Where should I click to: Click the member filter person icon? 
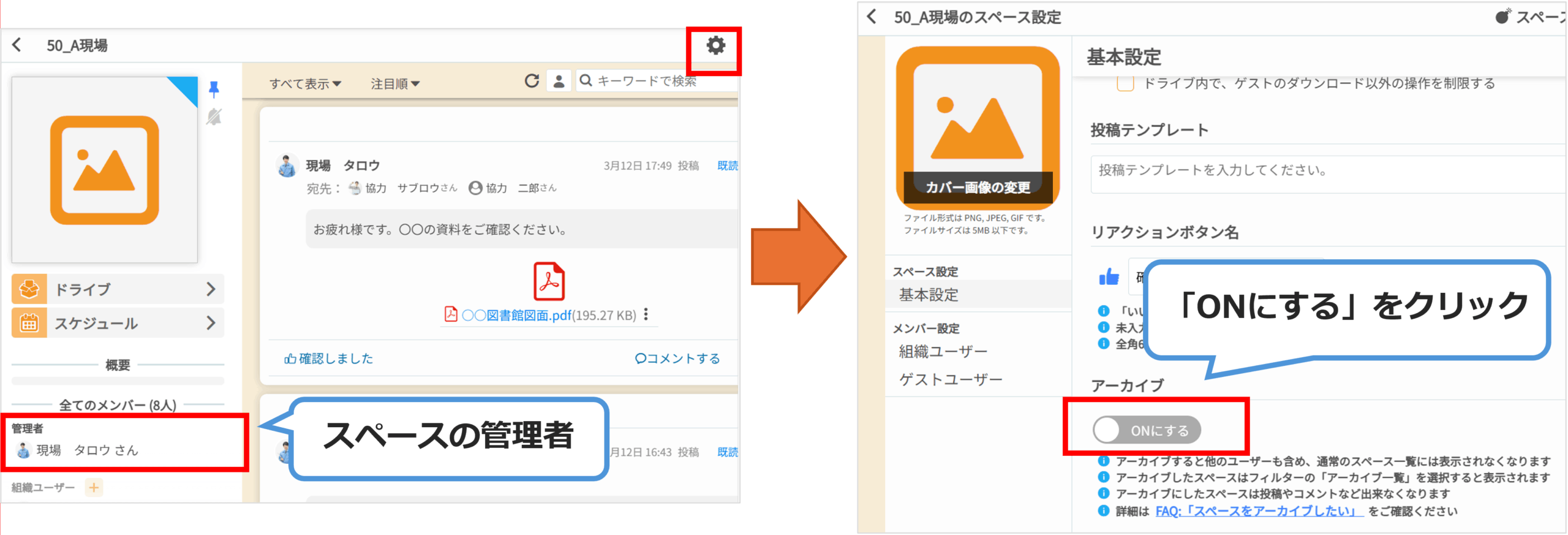[x=559, y=81]
